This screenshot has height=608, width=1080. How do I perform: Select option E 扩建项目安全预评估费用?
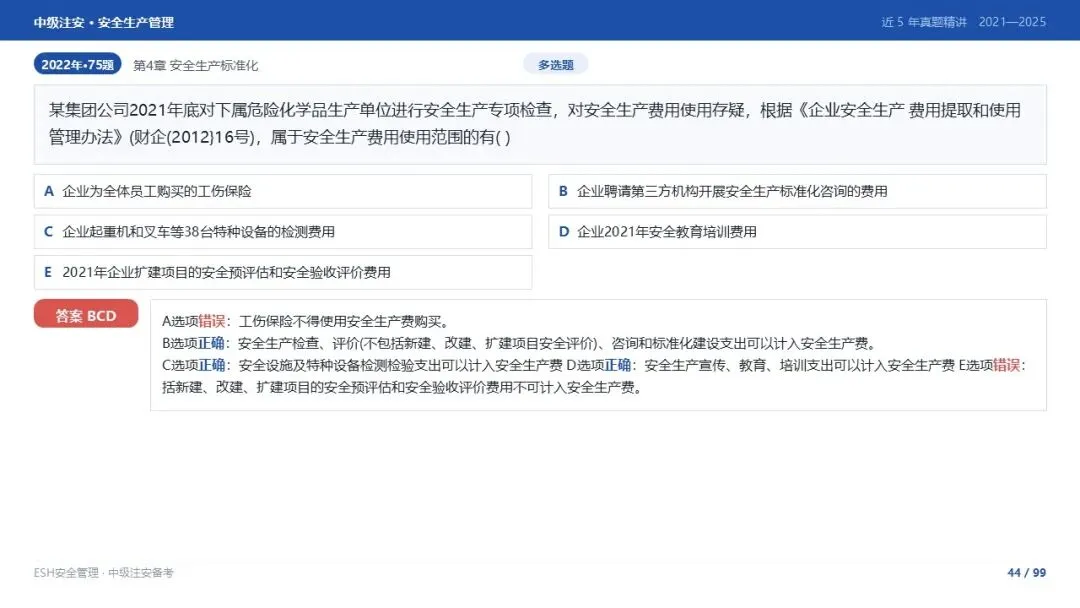pyautogui.click(x=282, y=273)
